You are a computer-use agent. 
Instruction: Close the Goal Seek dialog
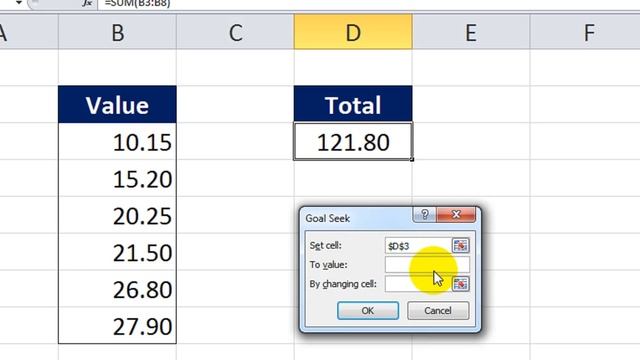tap(456, 214)
